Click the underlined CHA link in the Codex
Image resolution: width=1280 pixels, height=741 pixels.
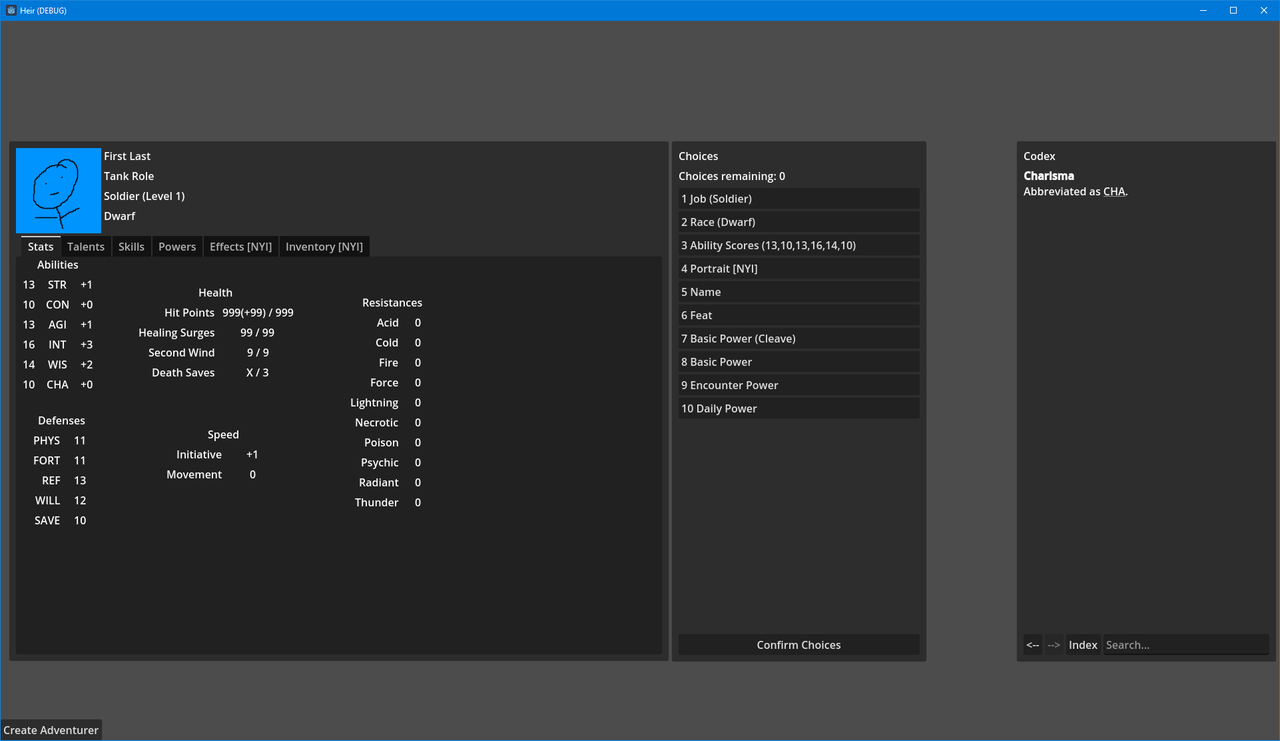click(1114, 192)
